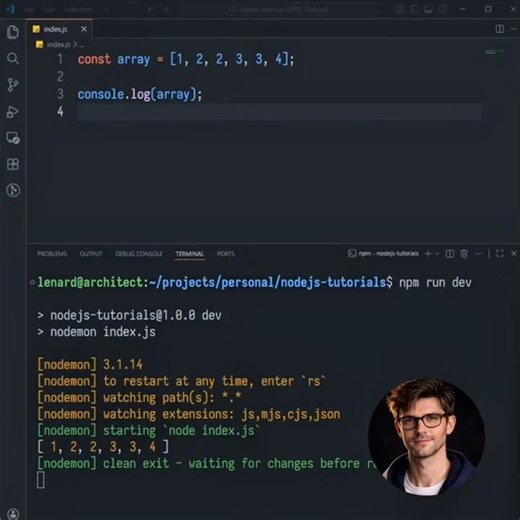Go back with the title bar arrow
Screen dimensions: 520x520
(151, 9)
